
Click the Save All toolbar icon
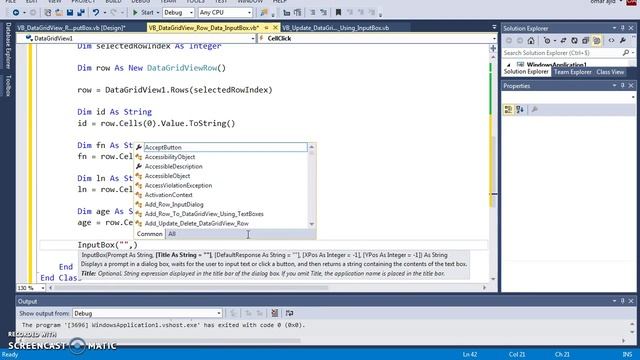(x=81, y=13)
